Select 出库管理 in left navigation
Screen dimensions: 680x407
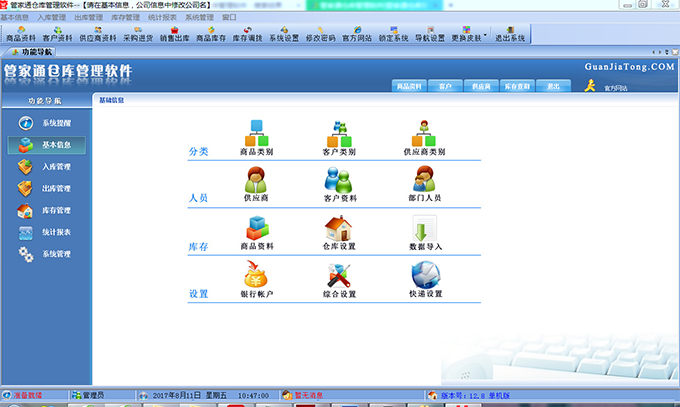[46, 188]
